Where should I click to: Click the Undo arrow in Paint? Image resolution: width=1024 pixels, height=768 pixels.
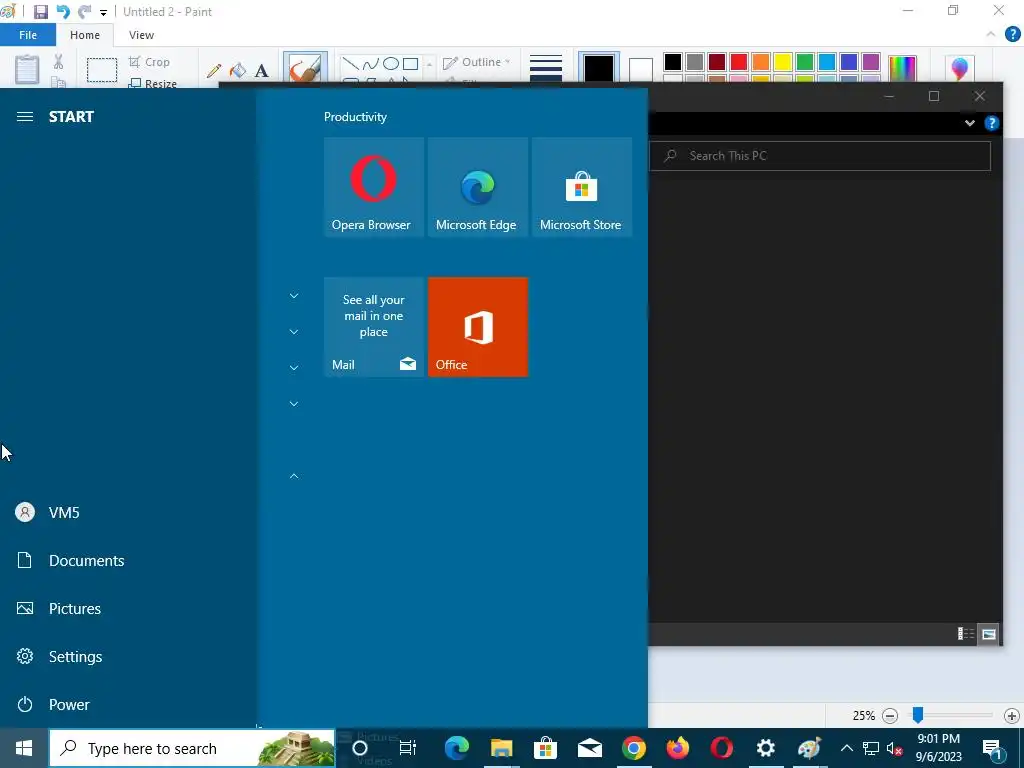click(x=63, y=12)
